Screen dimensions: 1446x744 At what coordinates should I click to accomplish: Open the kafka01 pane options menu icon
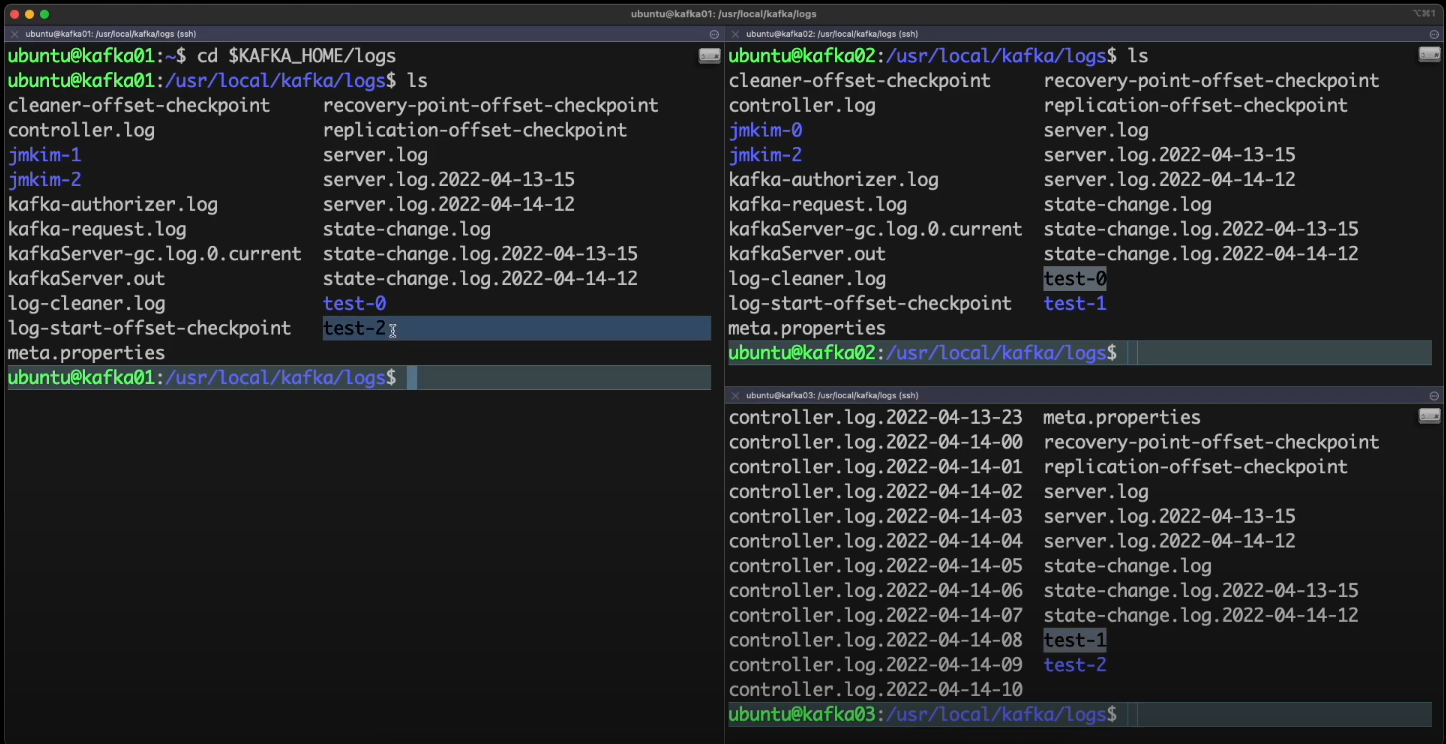click(712, 34)
